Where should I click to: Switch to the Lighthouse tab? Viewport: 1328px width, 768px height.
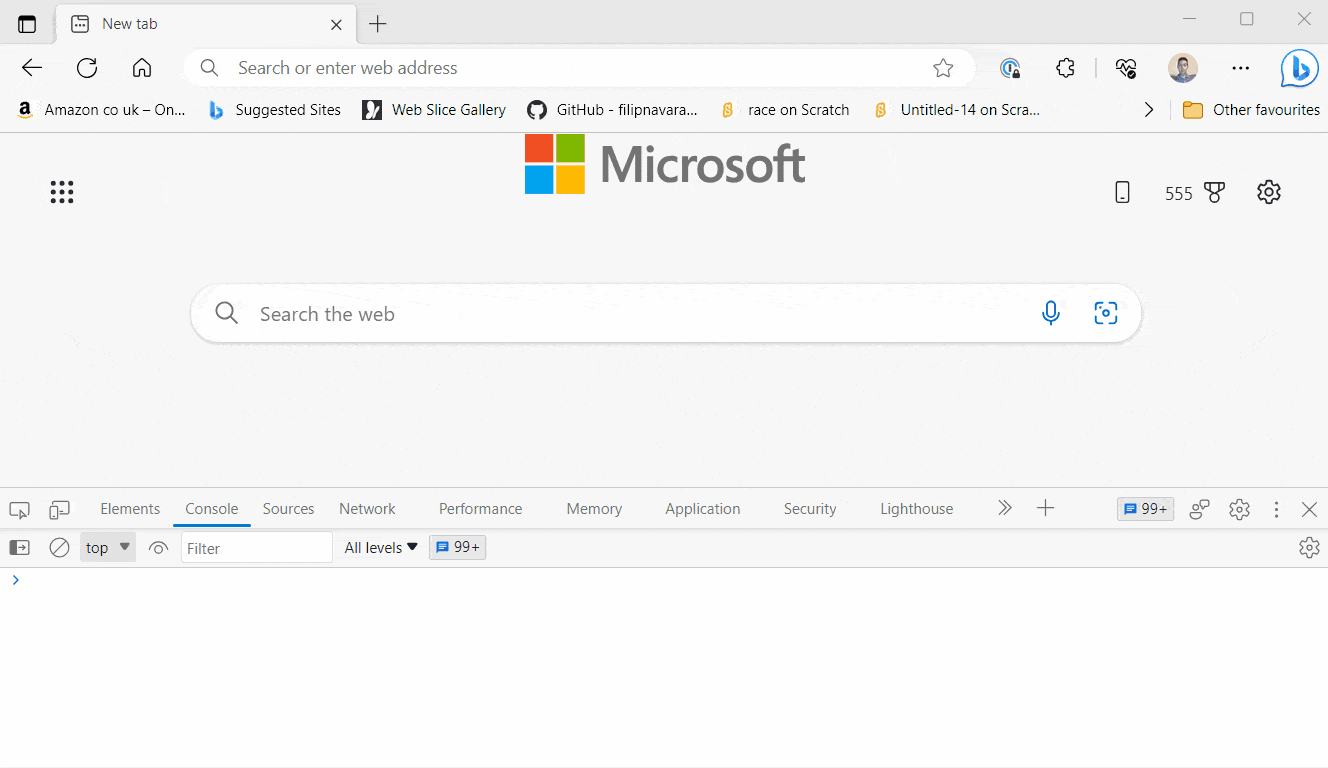[917, 509]
